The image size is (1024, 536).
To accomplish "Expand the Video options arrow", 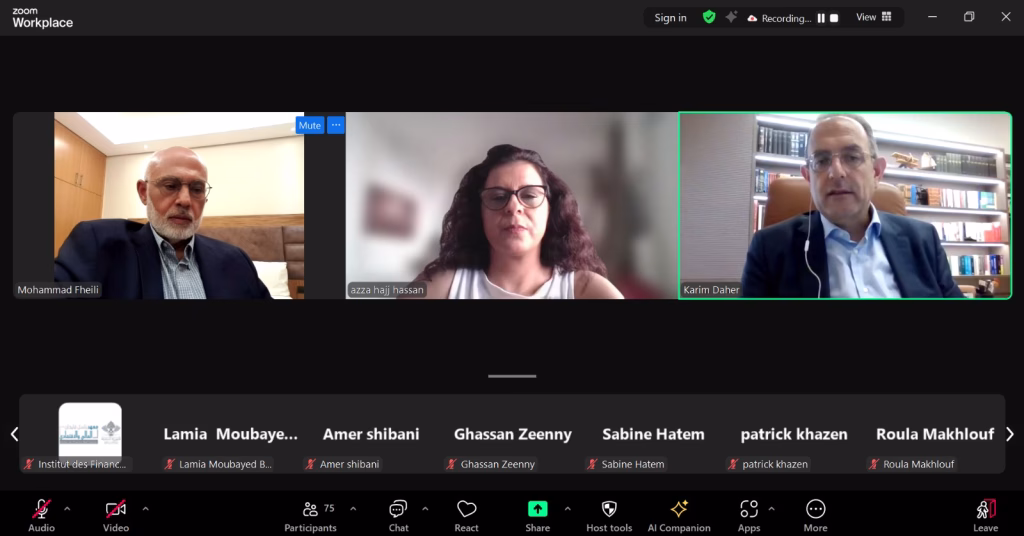I will click(145, 509).
